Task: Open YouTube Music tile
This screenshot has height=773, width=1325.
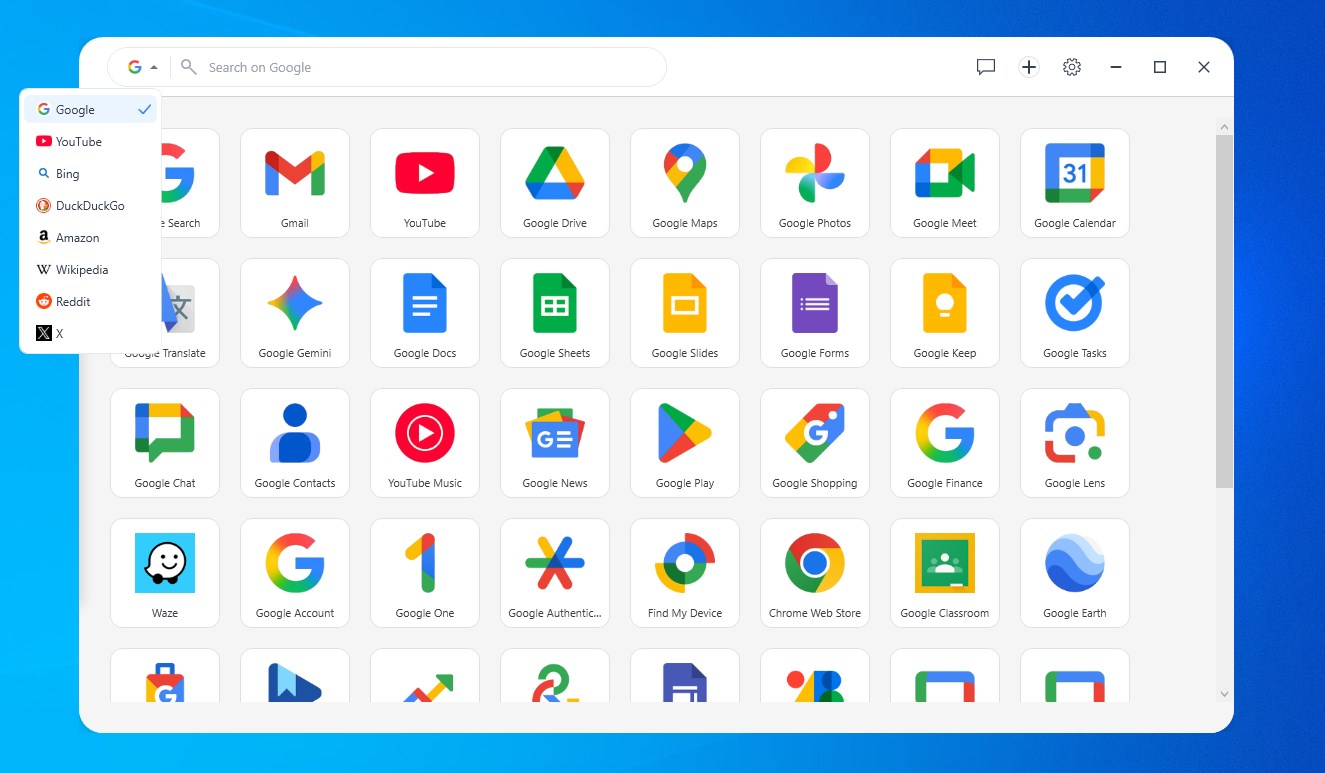Action: click(x=425, y=443)
